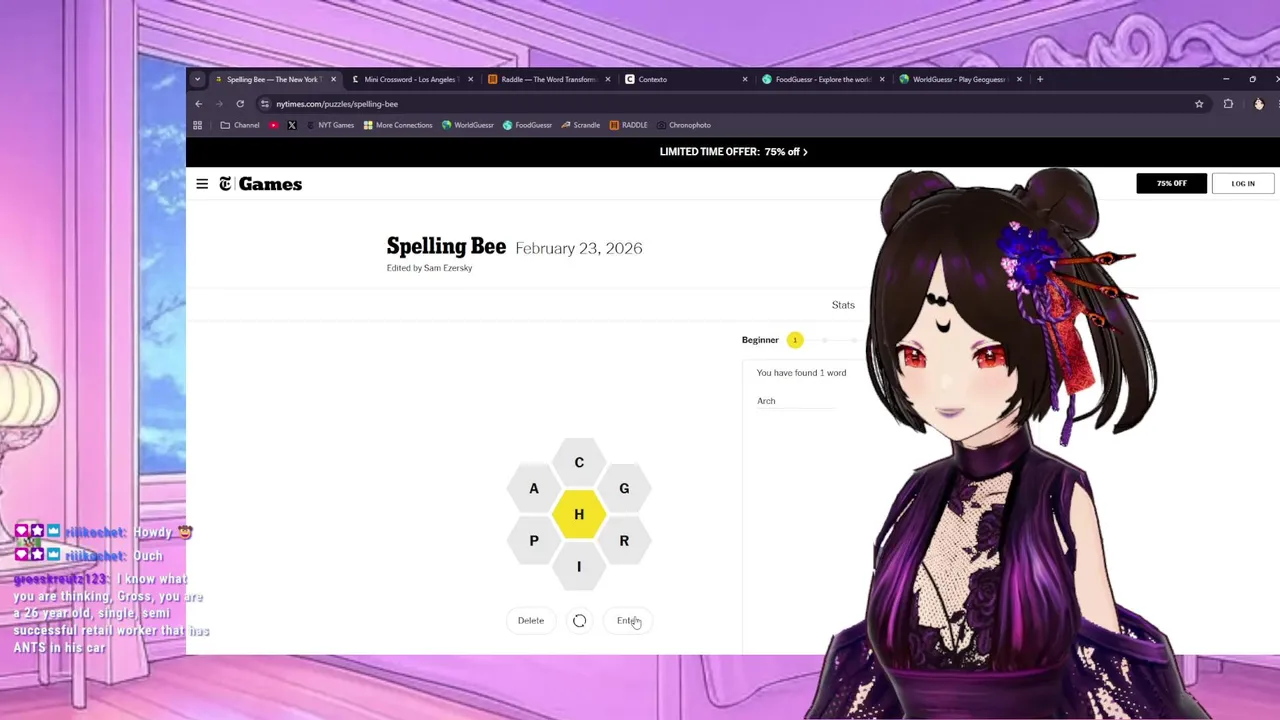The height and width of the screenshot is (720, 1280).
Task: Open the WorldGuessr bookmark
Action: point(468,125)
